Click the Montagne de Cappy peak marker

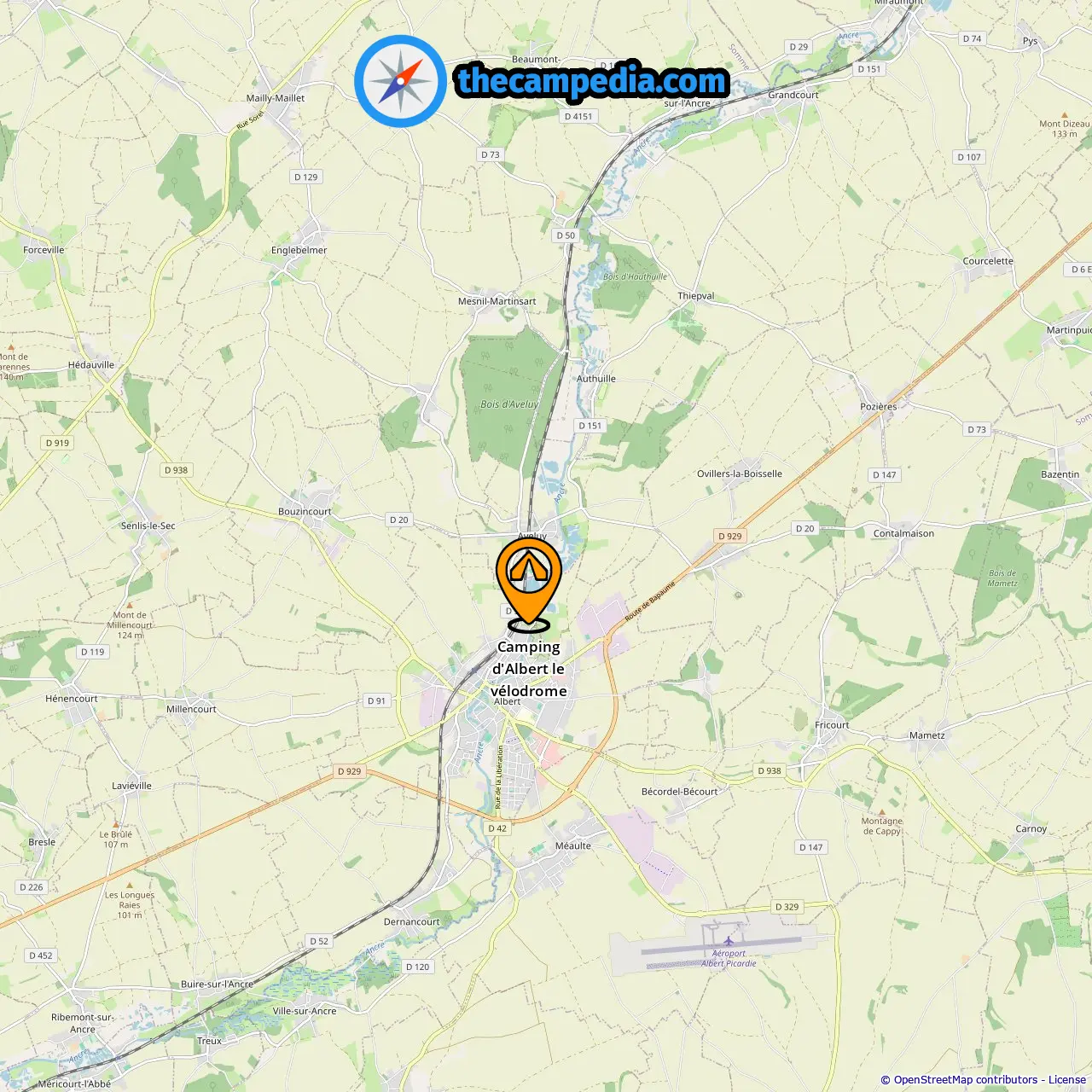coord(881,812)
